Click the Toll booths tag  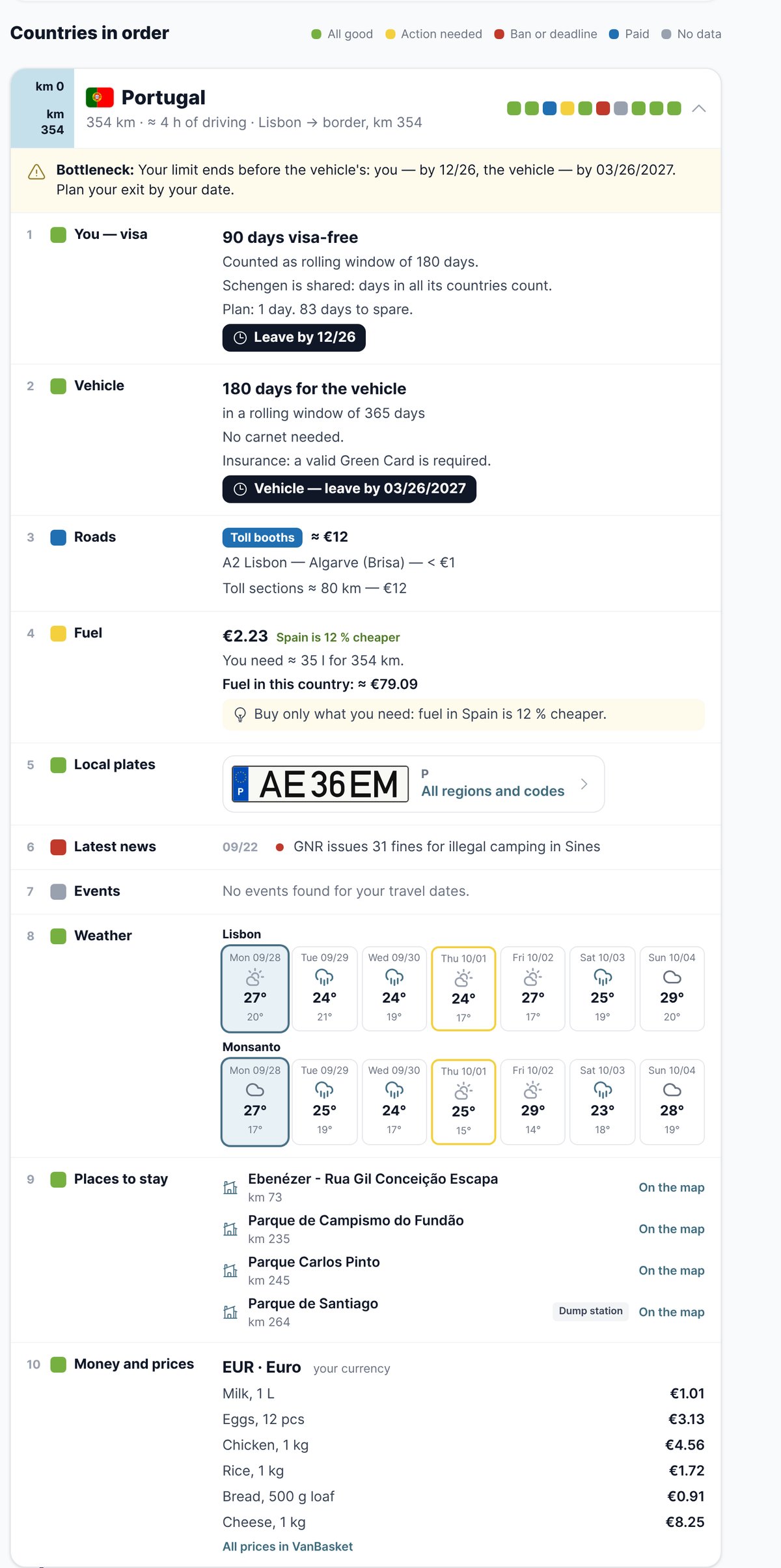click(262, 537)
